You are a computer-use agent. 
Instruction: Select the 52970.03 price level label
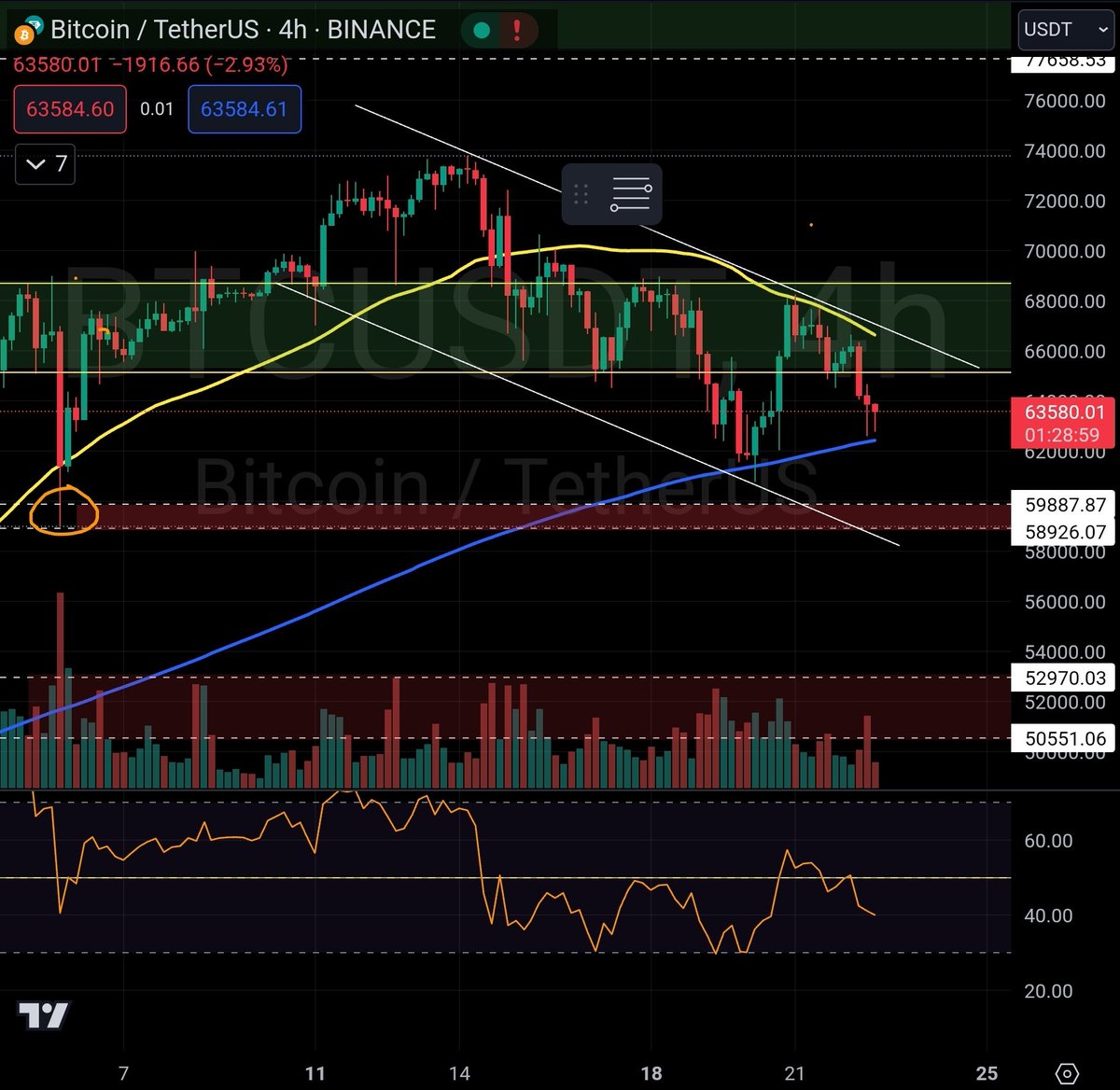click(x=1065, y=678)
